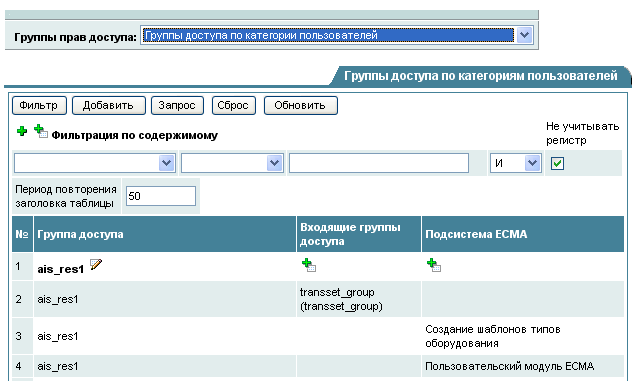Click the Группа доступа column header

point(165,234)
